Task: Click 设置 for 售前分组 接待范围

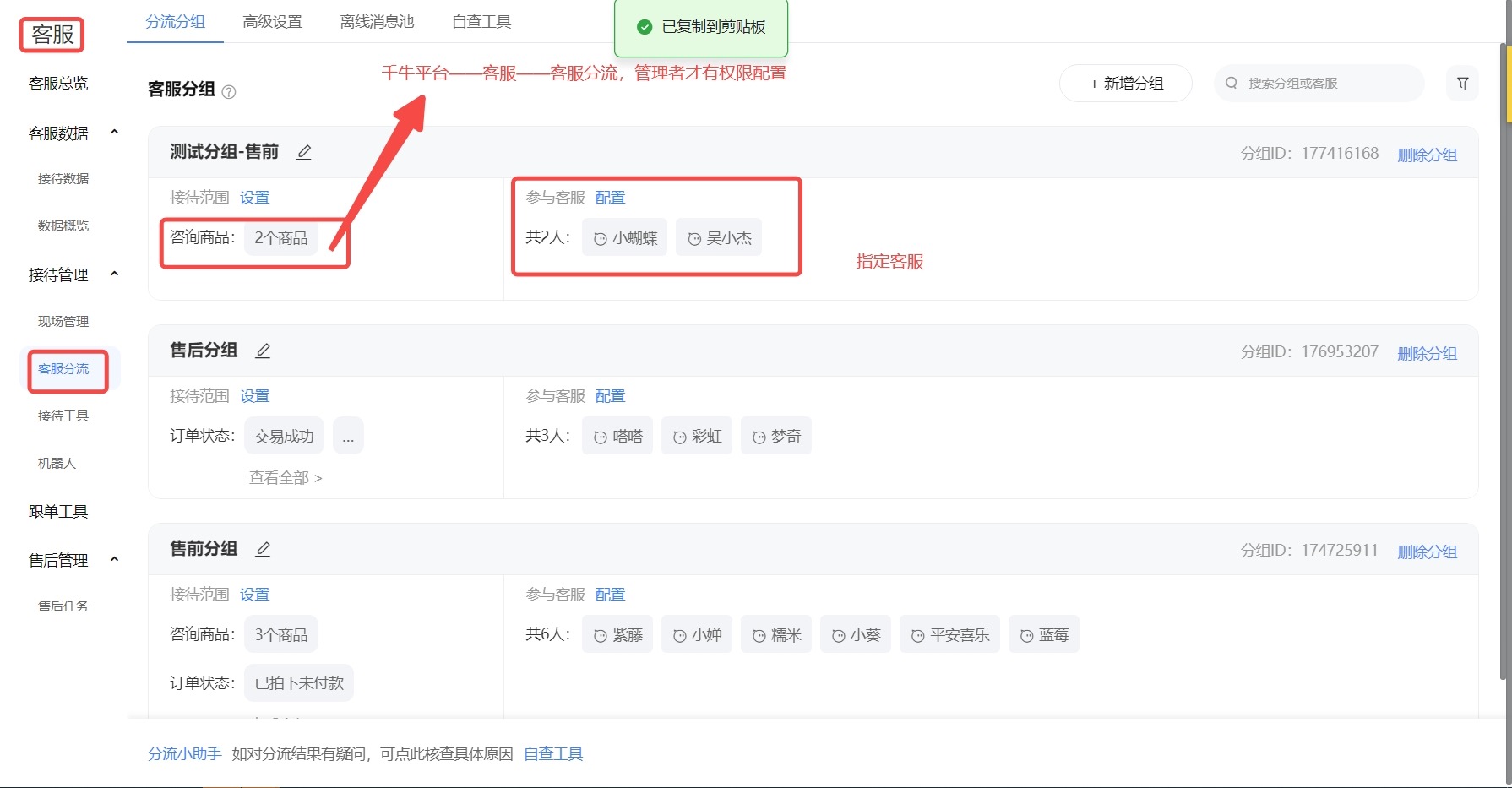Action: (x=254, y=595)
